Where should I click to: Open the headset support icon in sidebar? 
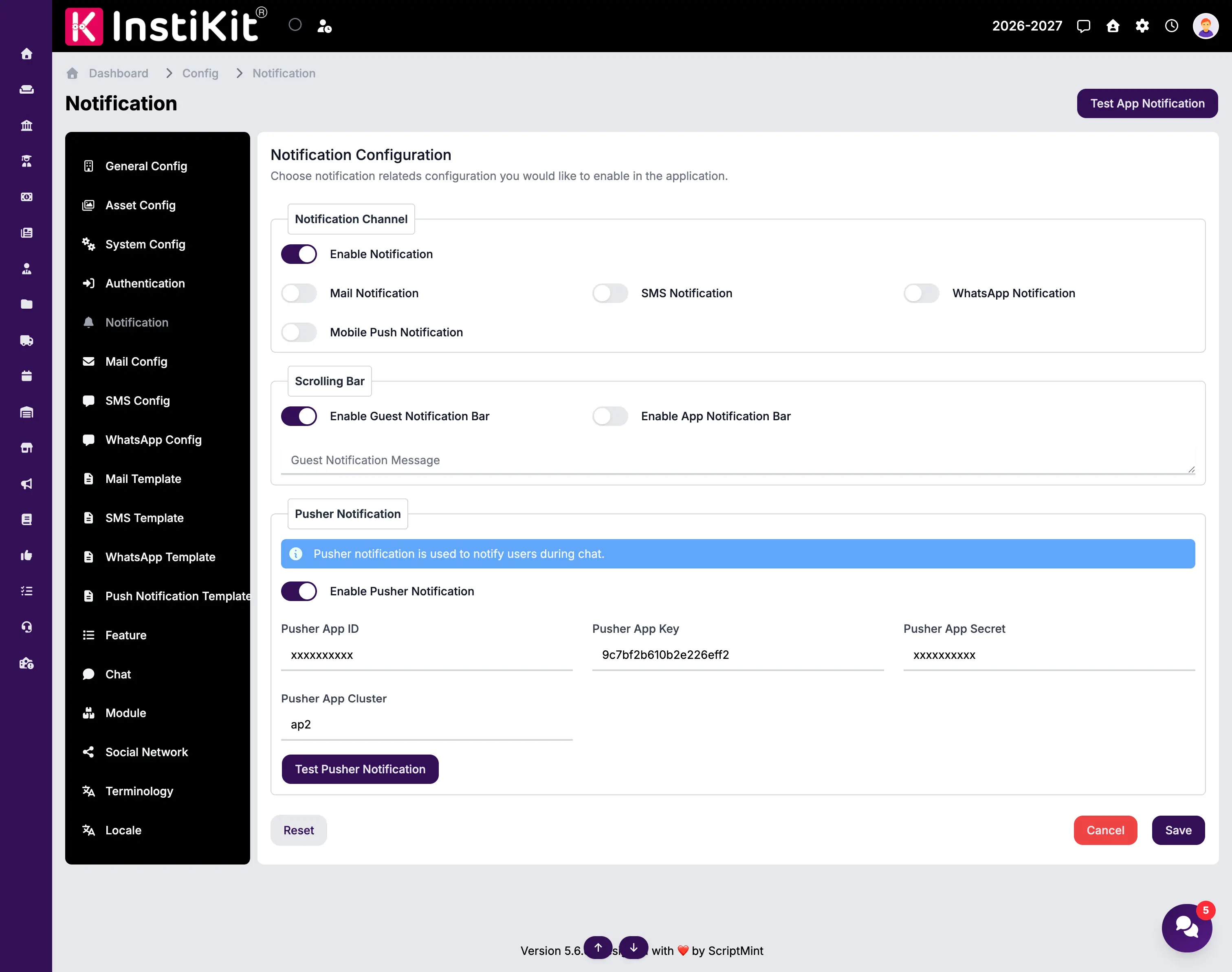26,627
